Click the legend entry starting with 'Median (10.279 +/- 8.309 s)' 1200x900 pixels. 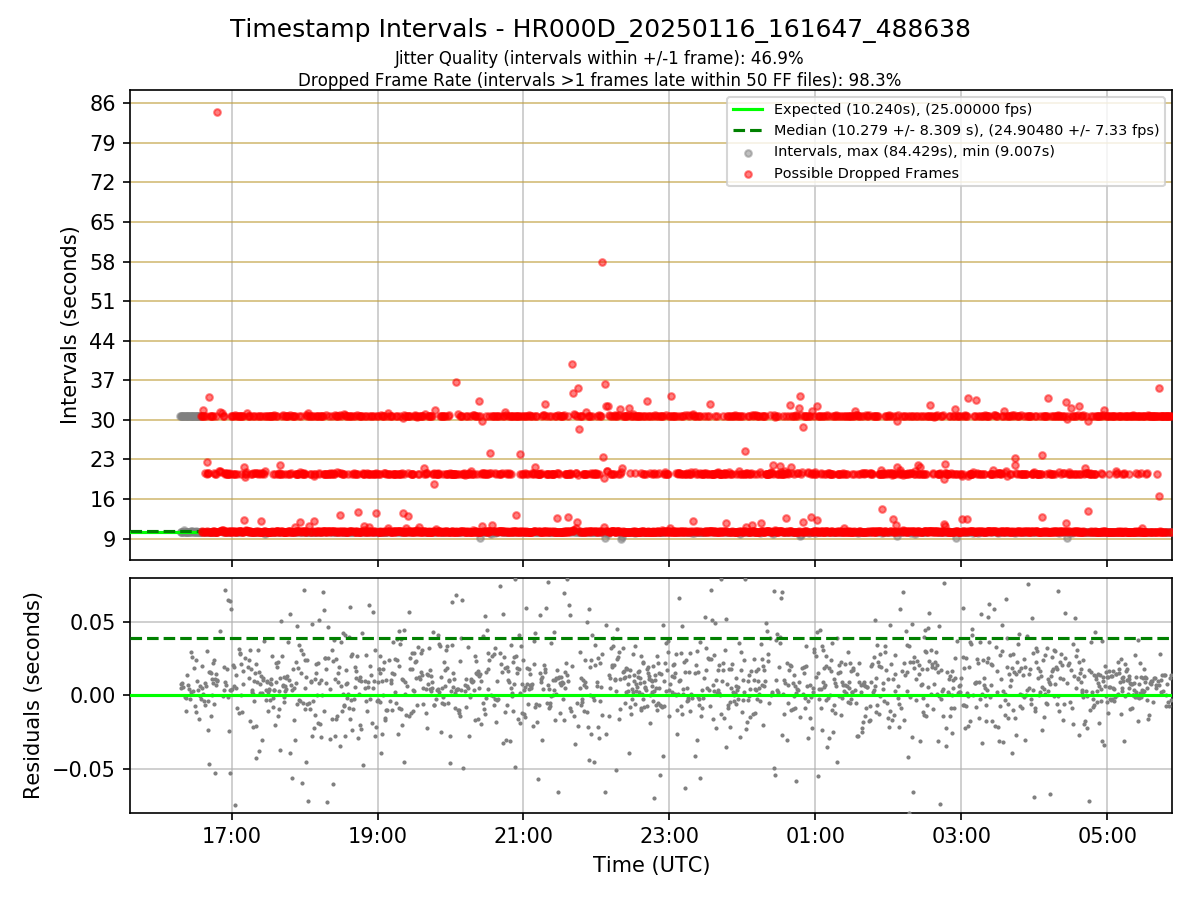[966, 130]
